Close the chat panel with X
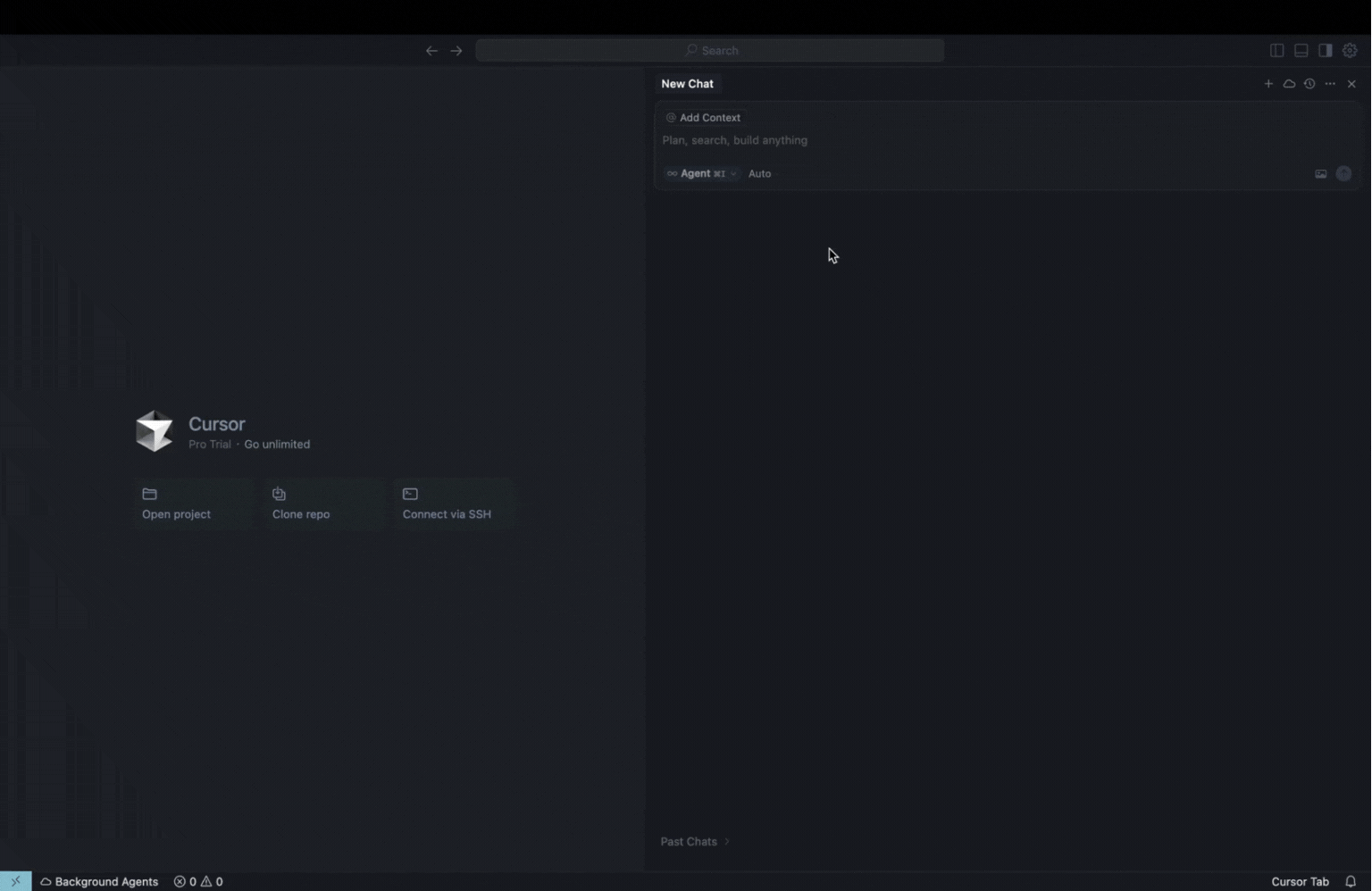 point(1351,84)
